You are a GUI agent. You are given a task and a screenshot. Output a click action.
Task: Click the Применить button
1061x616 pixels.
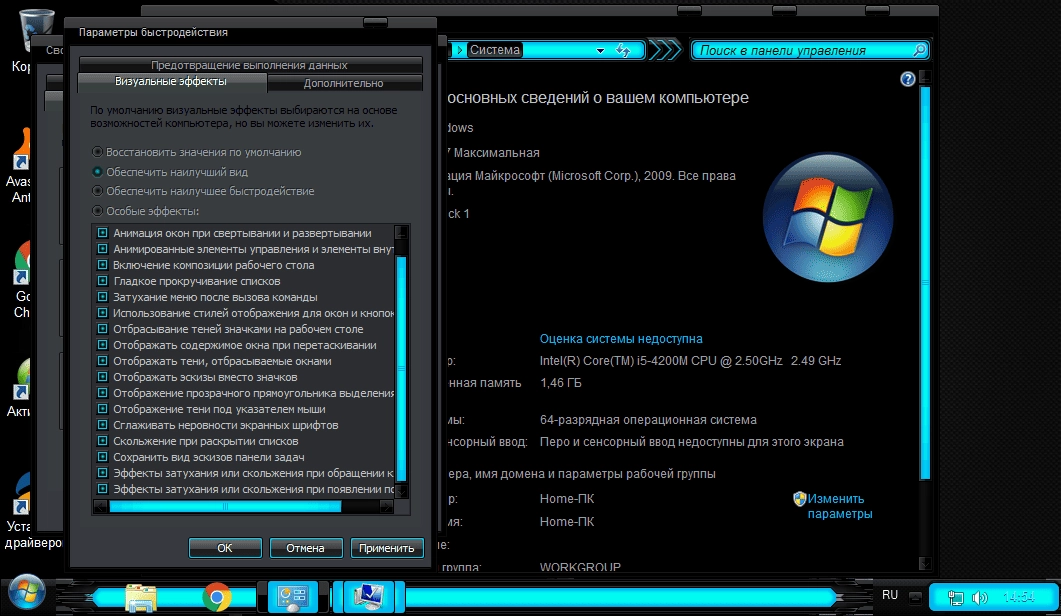point(387,548)
